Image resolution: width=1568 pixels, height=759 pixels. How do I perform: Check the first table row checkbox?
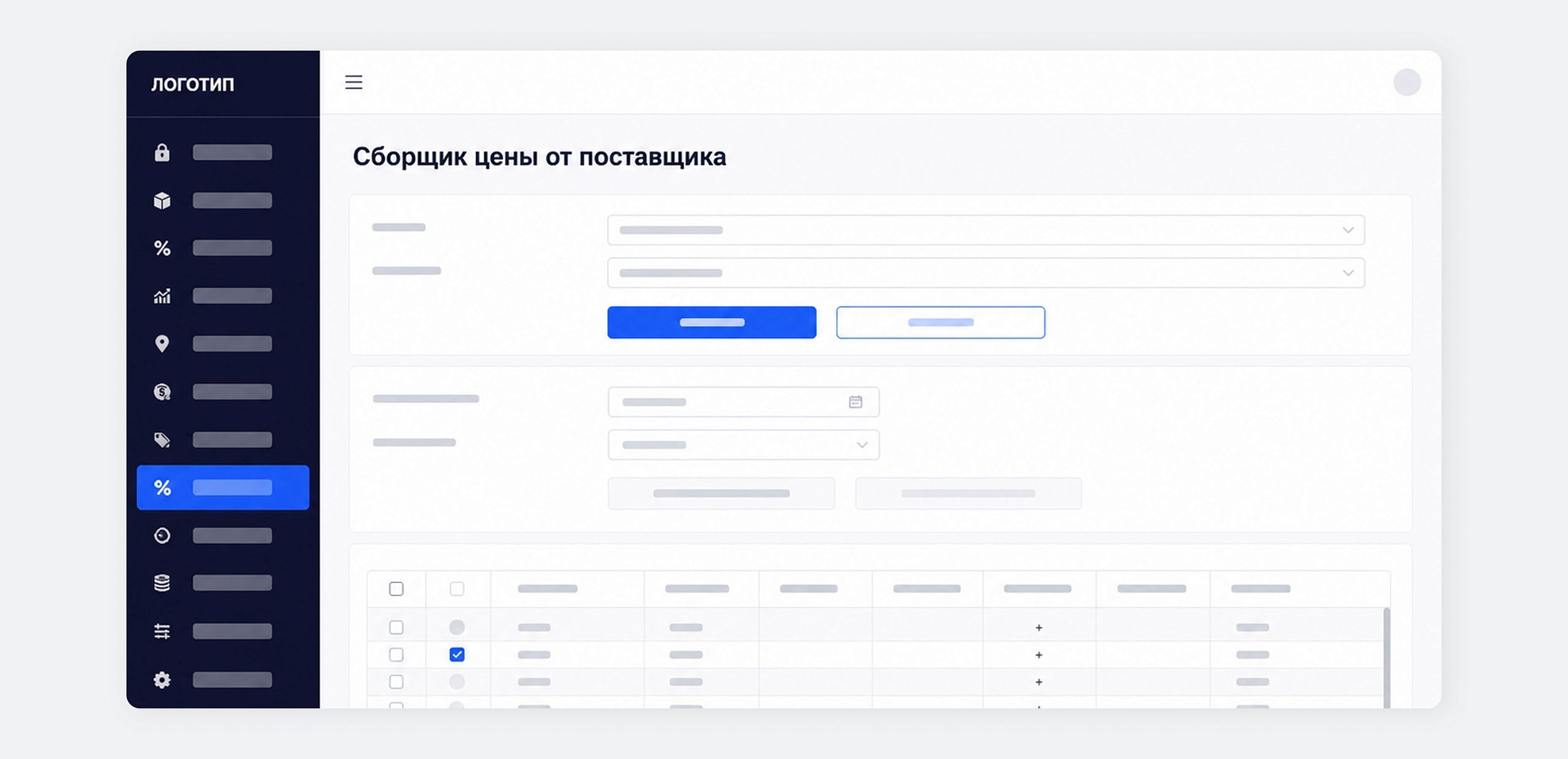396,627
